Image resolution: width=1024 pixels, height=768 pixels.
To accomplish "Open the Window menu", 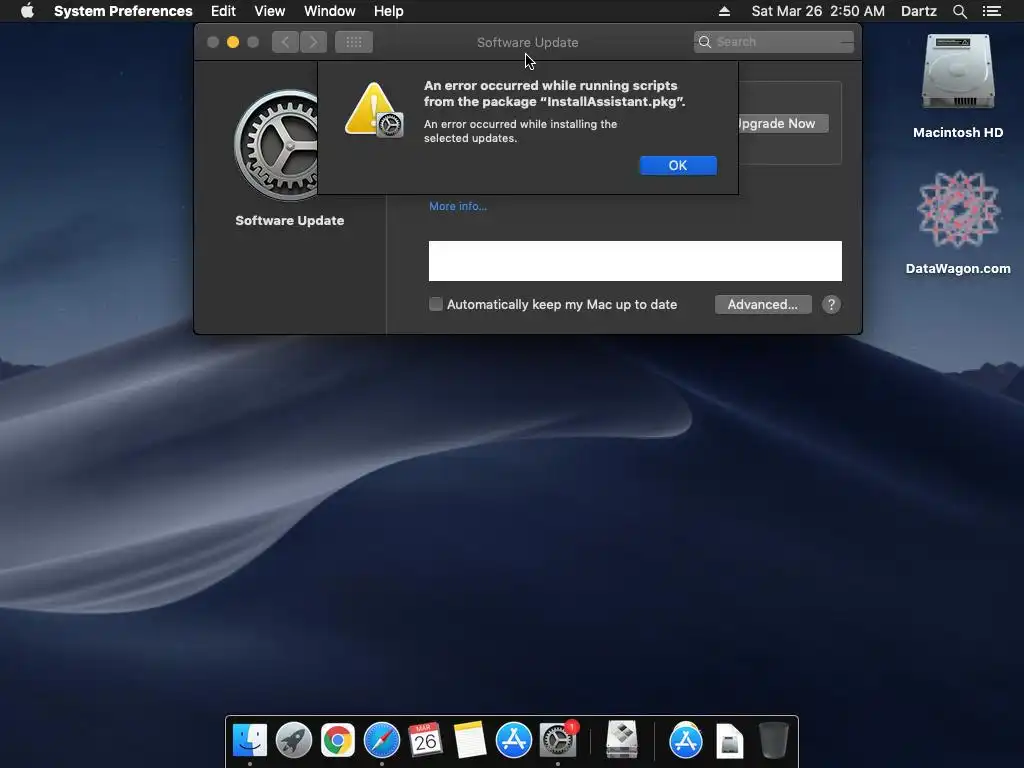I will click(329, 11).
